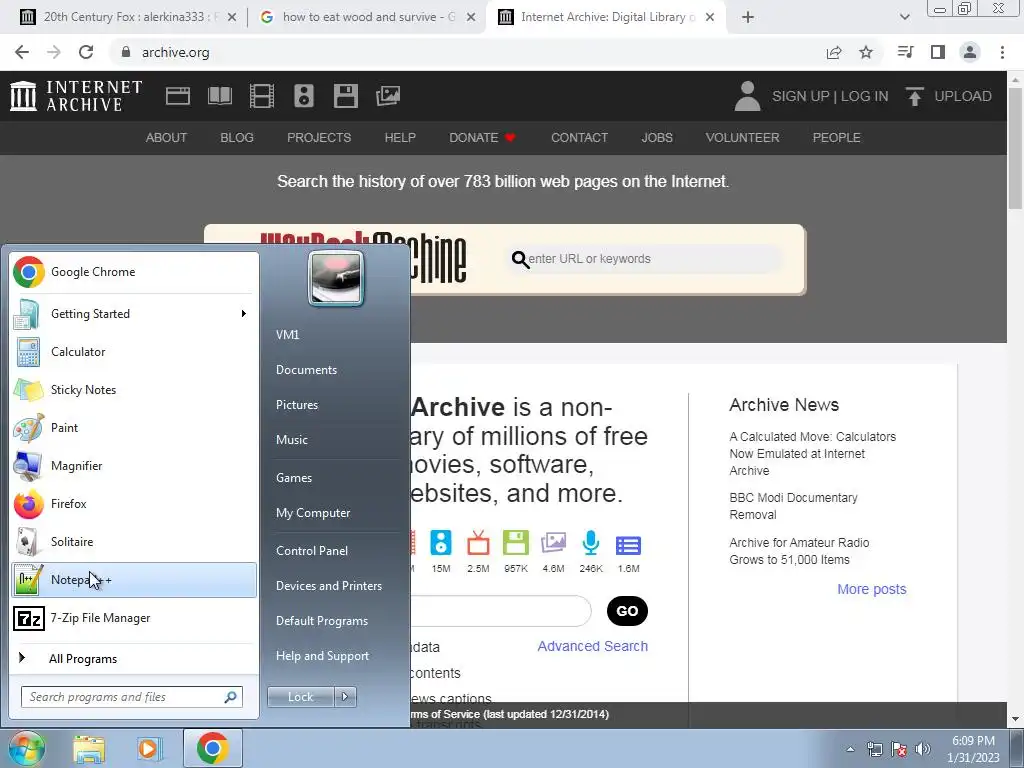Screen dimensions: 1024x768
Task: Focus the Search programs and files box
Action: click(131, 697)
